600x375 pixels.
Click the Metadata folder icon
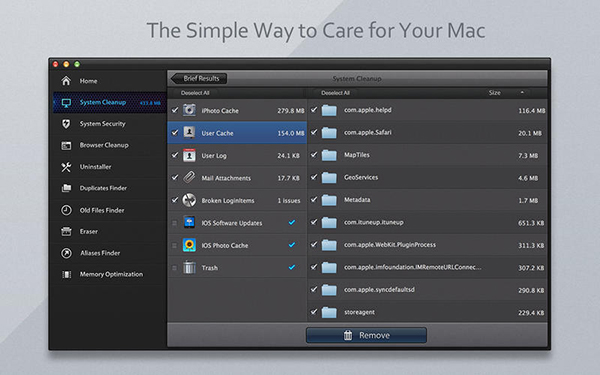[329, 200]
